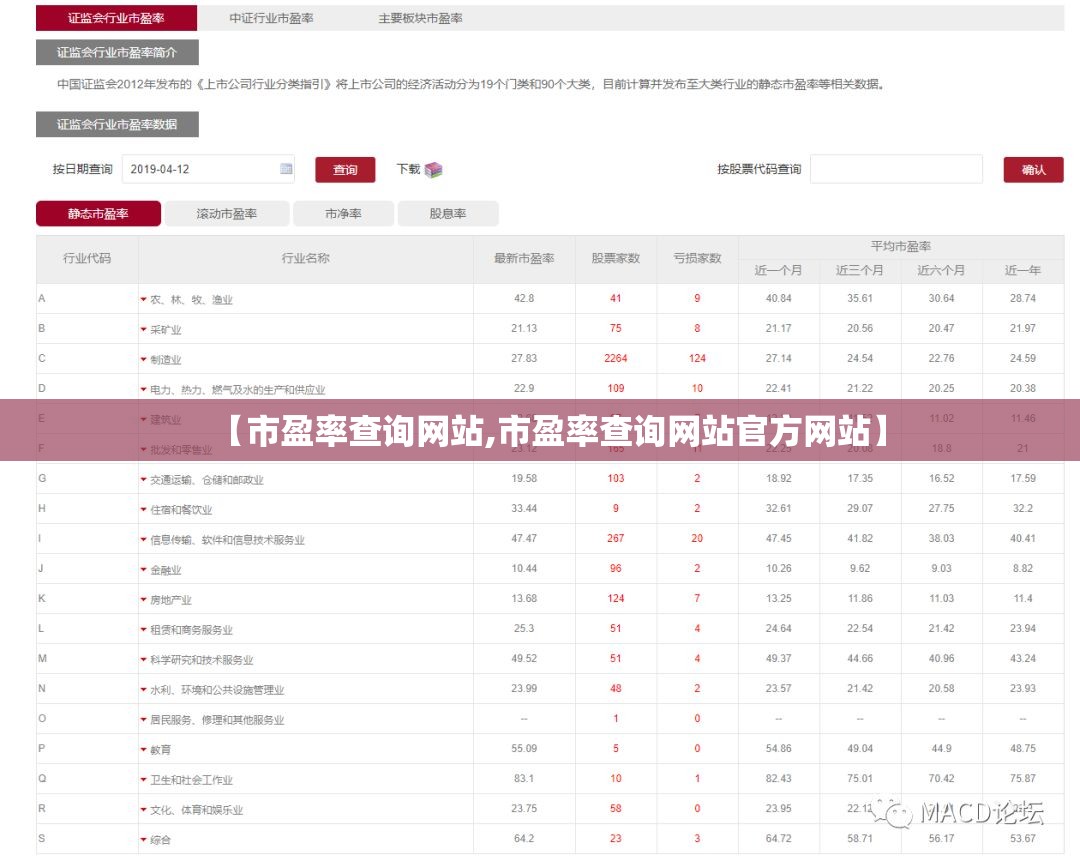
Task: Click stock count 58 for 文化、体育和娱乐业
Action: click(x=616, y=808)
